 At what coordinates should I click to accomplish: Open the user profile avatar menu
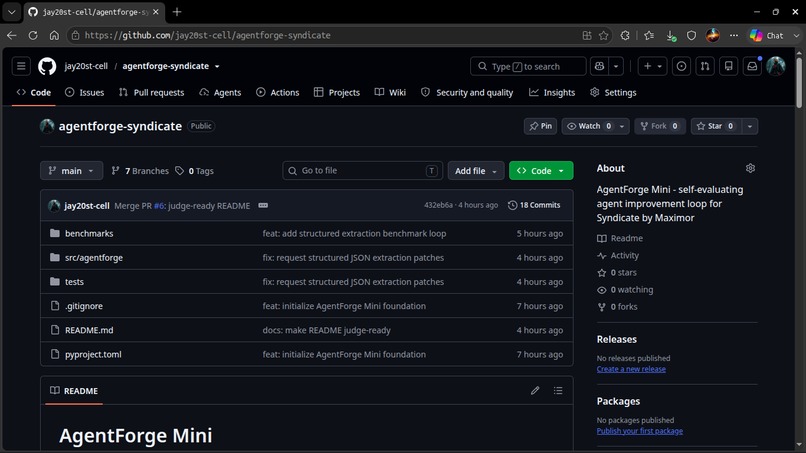[x=776, y=66]
